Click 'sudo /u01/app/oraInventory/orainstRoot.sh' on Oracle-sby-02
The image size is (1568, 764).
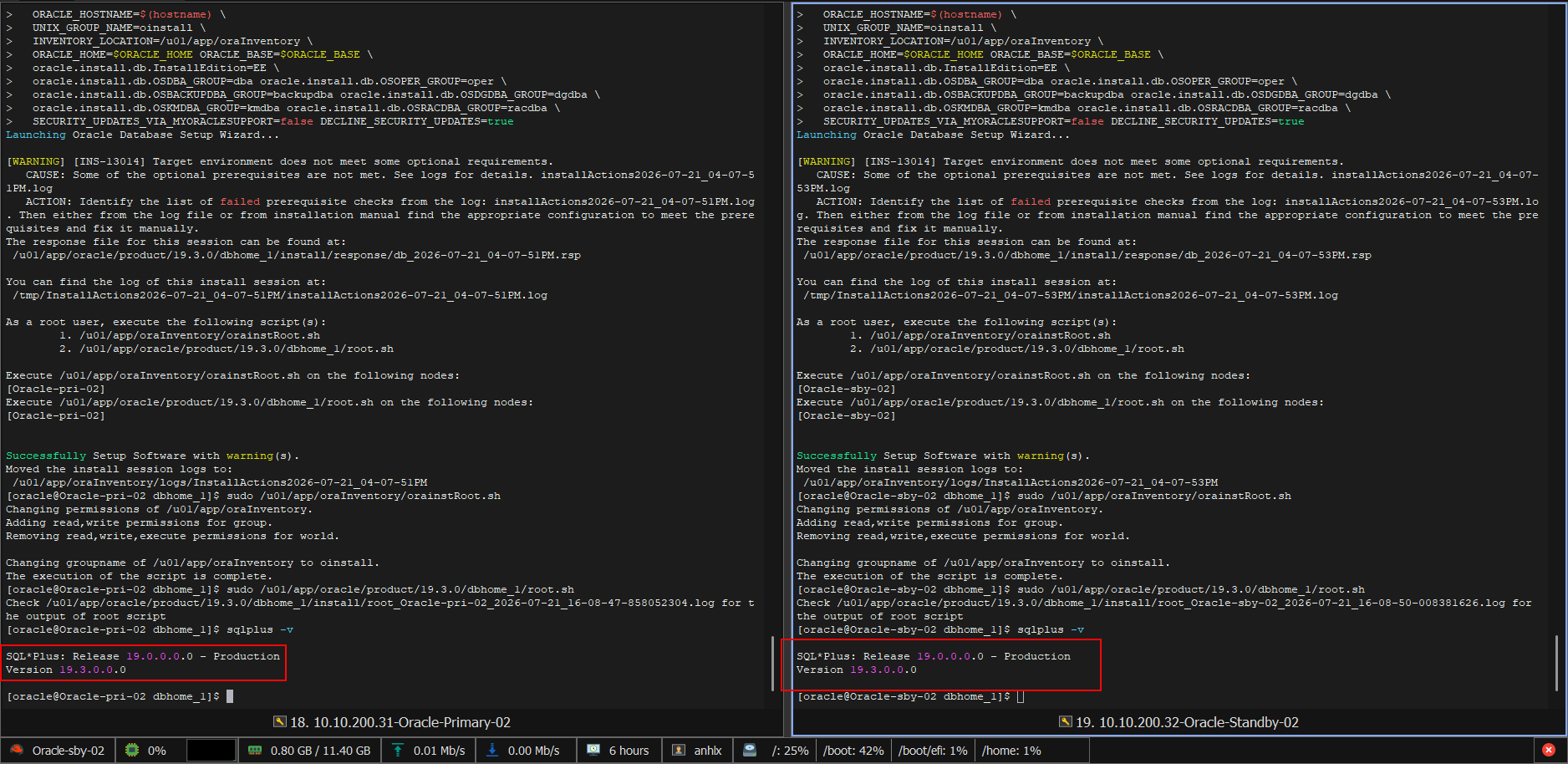[1154, 496]
